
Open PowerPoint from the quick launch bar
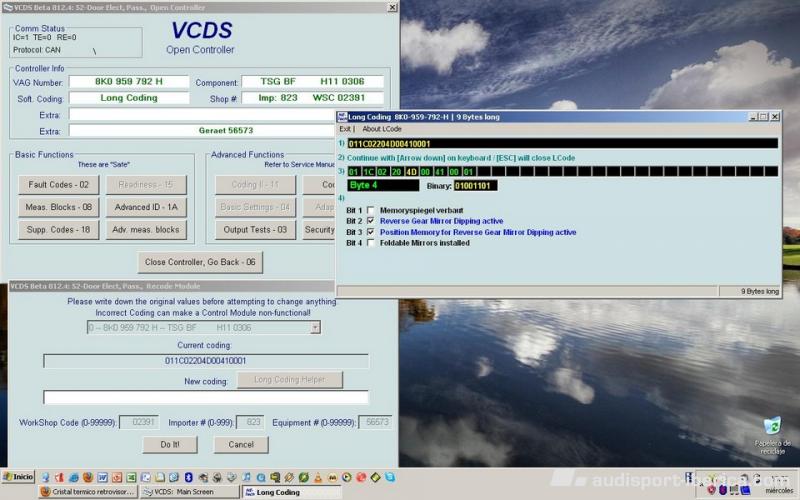[x=117, y=478]
